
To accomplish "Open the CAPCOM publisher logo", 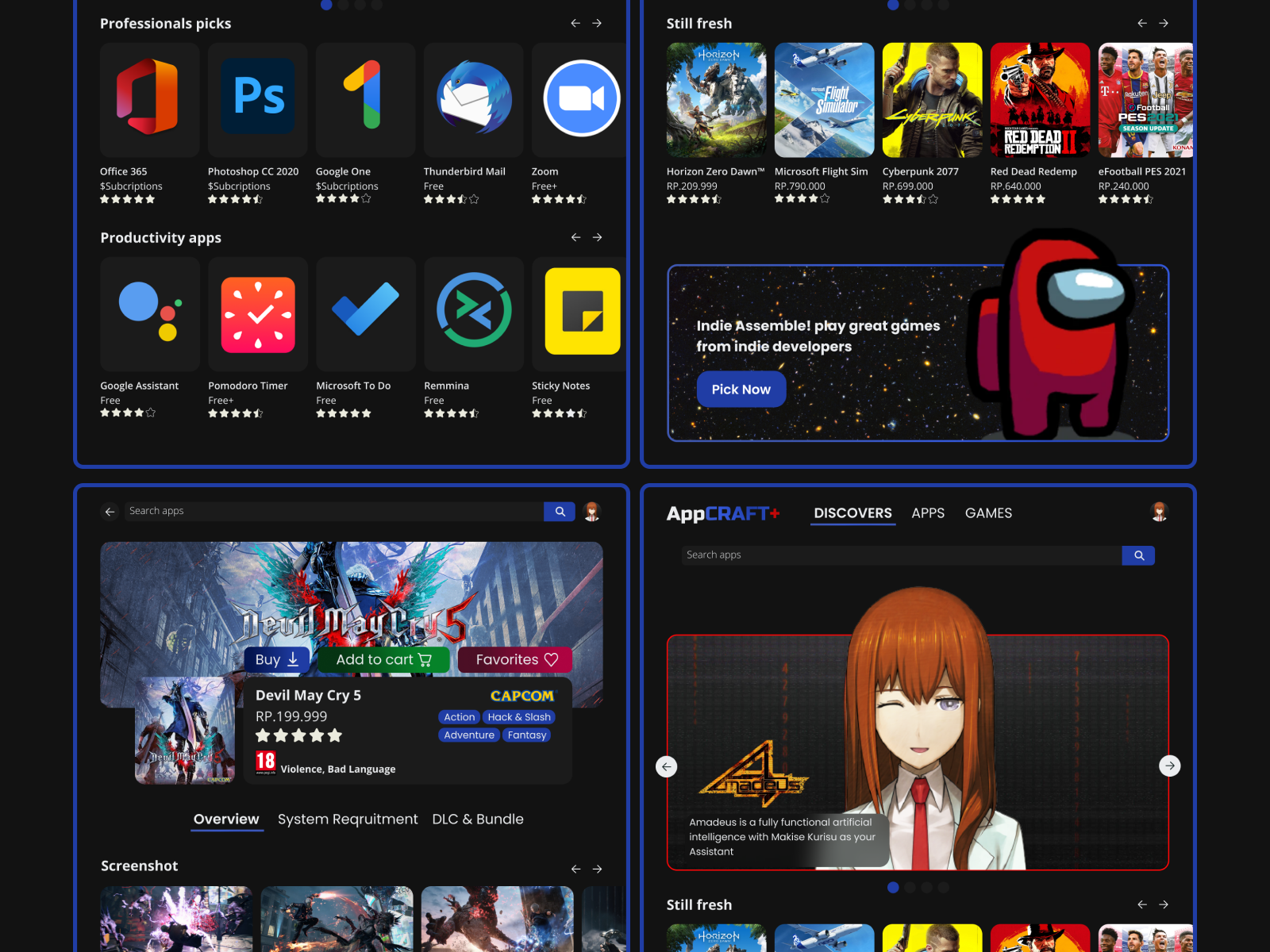I will pos(522,696).
